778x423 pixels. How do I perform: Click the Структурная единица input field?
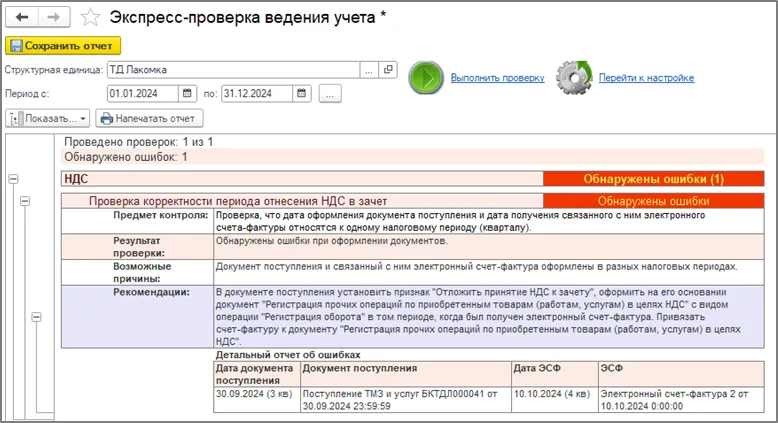click(x=233, y=70)
